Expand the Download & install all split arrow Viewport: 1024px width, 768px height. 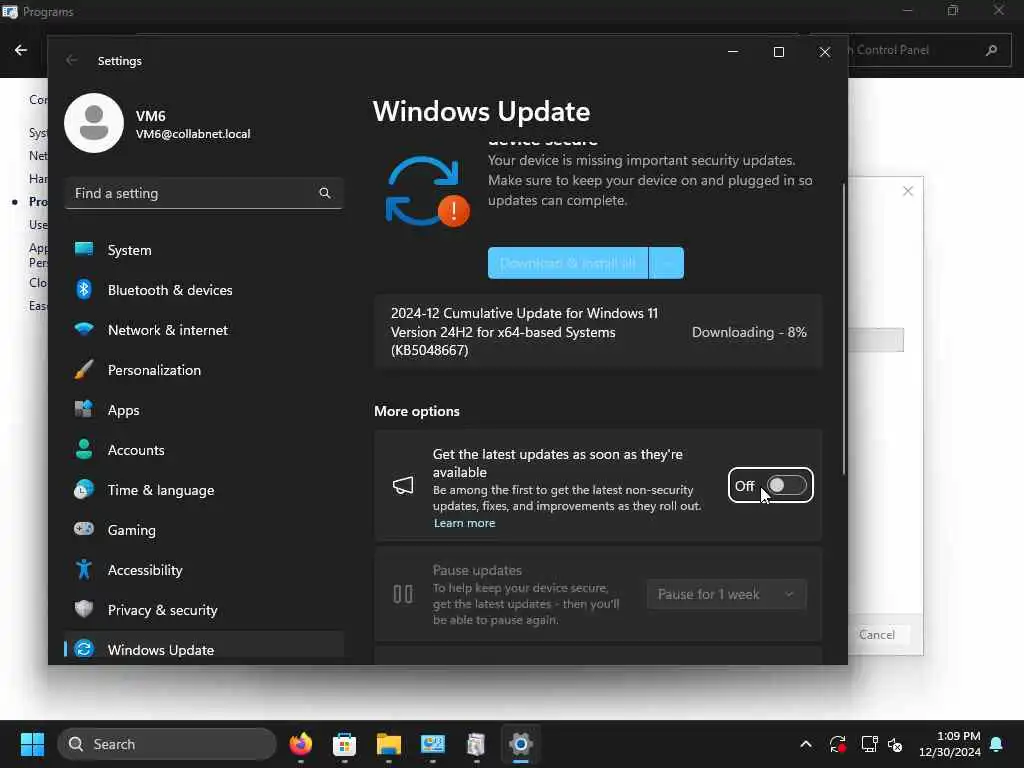(x=667, y=263)
